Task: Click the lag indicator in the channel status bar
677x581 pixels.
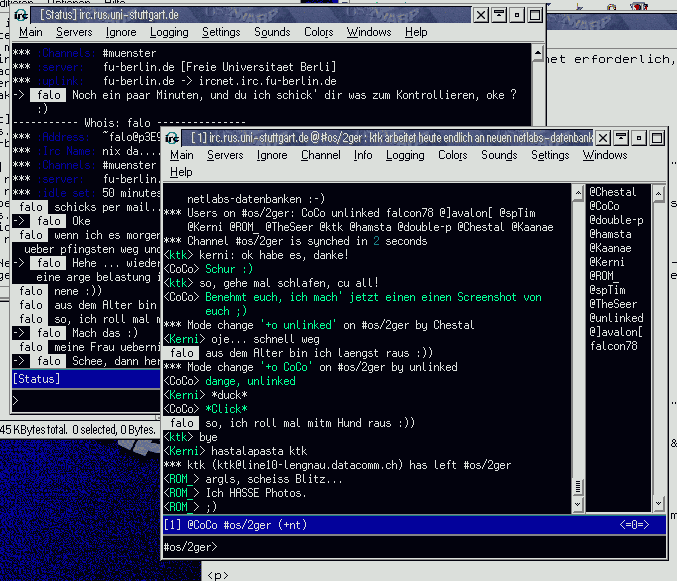Action: tap(634, 523)
